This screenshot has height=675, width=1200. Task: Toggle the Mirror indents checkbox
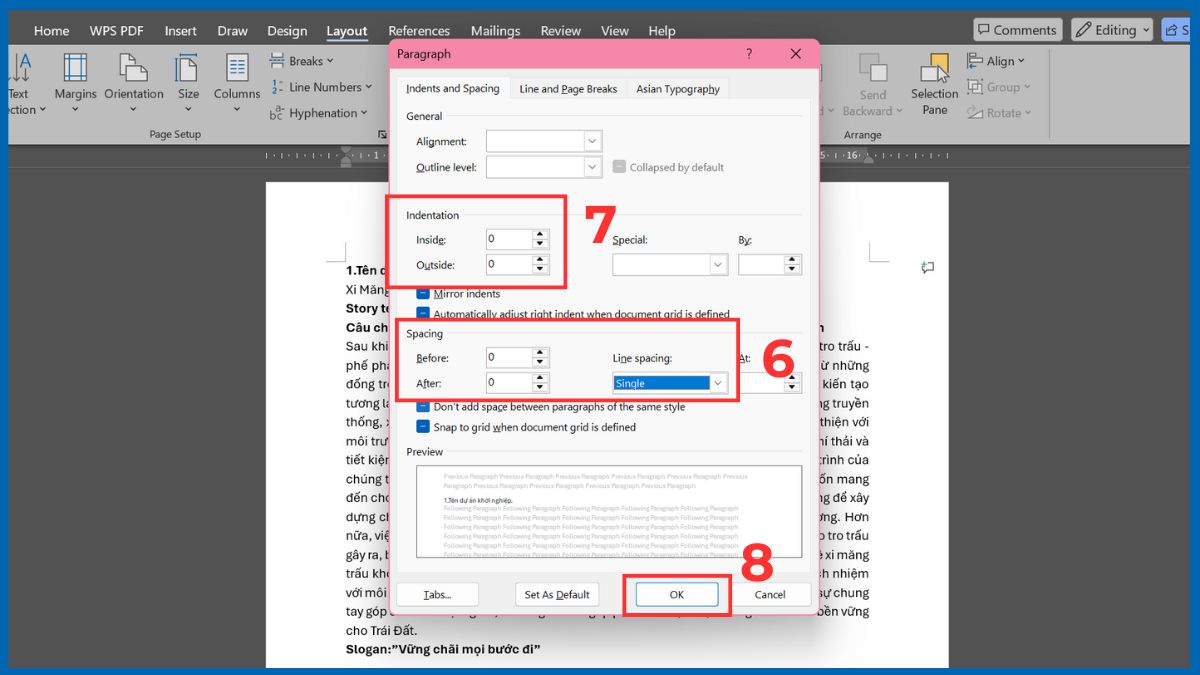423,294
